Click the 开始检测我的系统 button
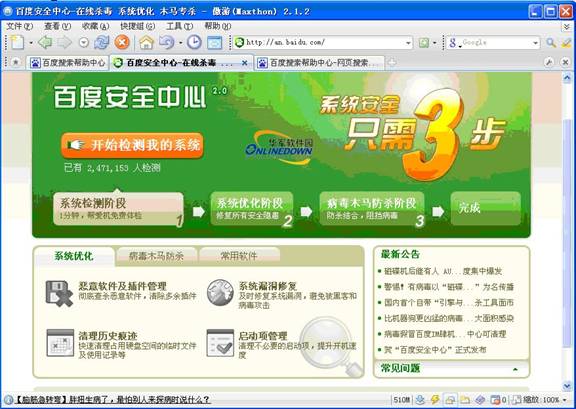The height and width of the screenshot is (409, 576). coord(132,146)
